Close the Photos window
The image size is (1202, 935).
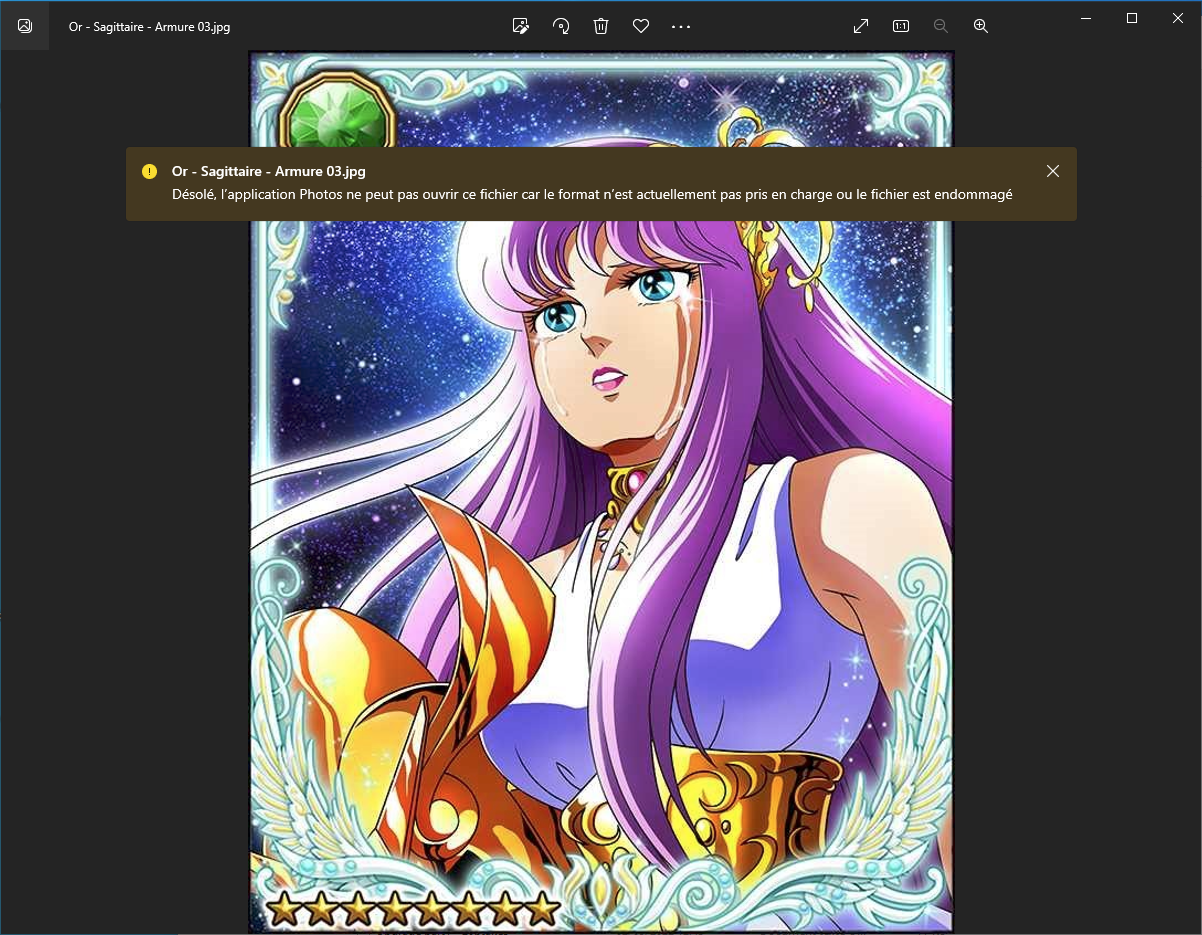pos(1178,17)
